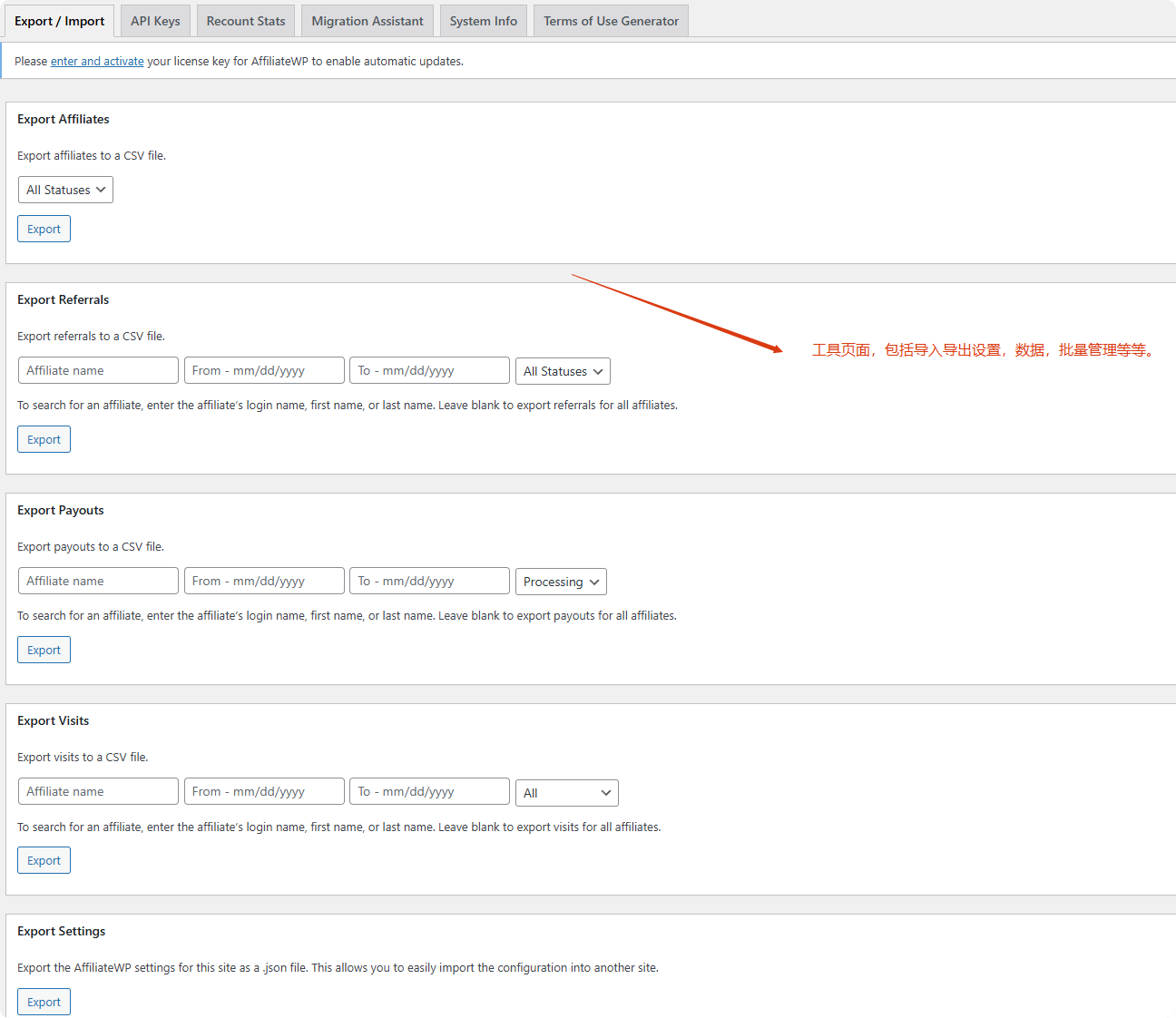
Task: Click Export button under Export Referrals
Action: [44, 439]
